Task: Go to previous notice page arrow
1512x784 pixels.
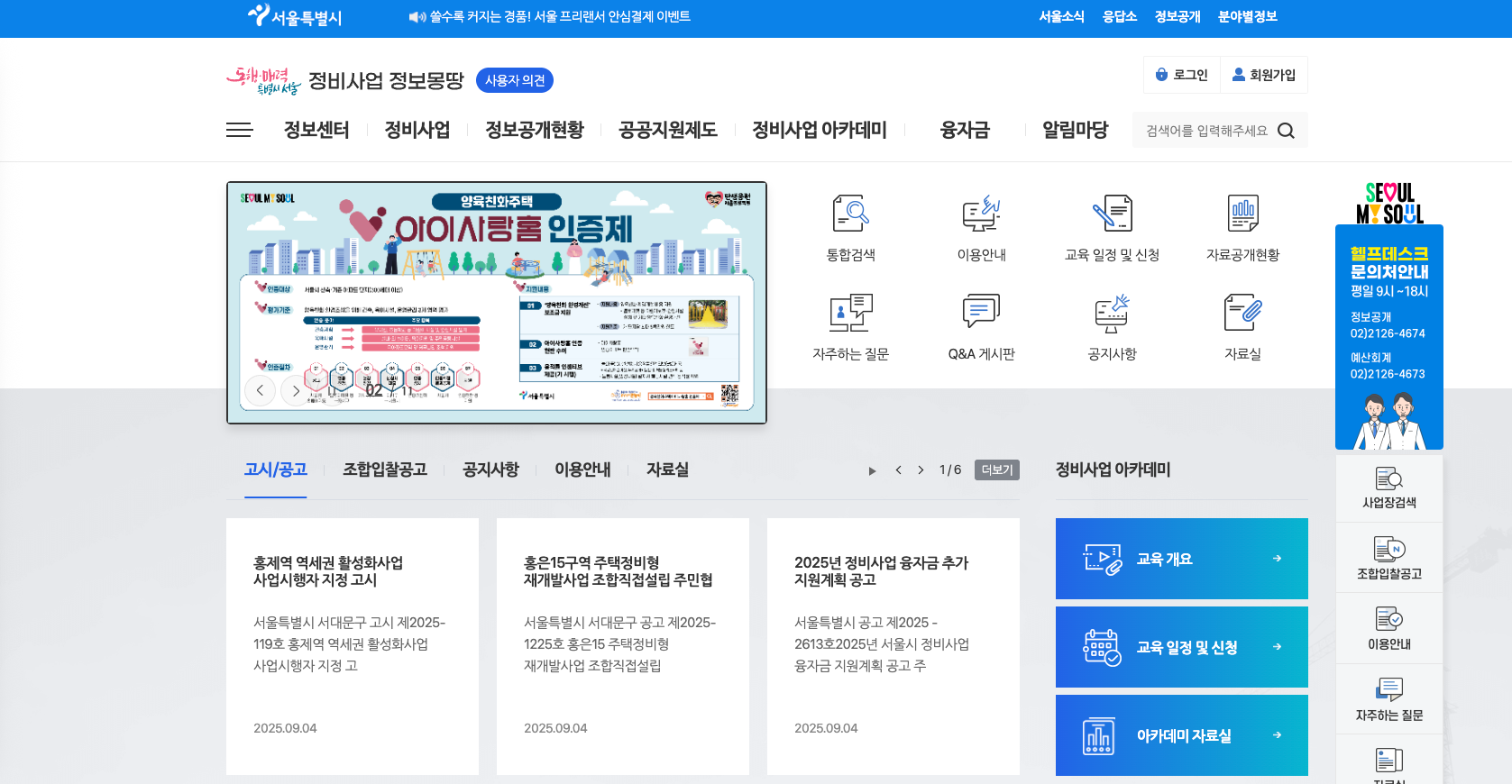Action: (898, 470)
